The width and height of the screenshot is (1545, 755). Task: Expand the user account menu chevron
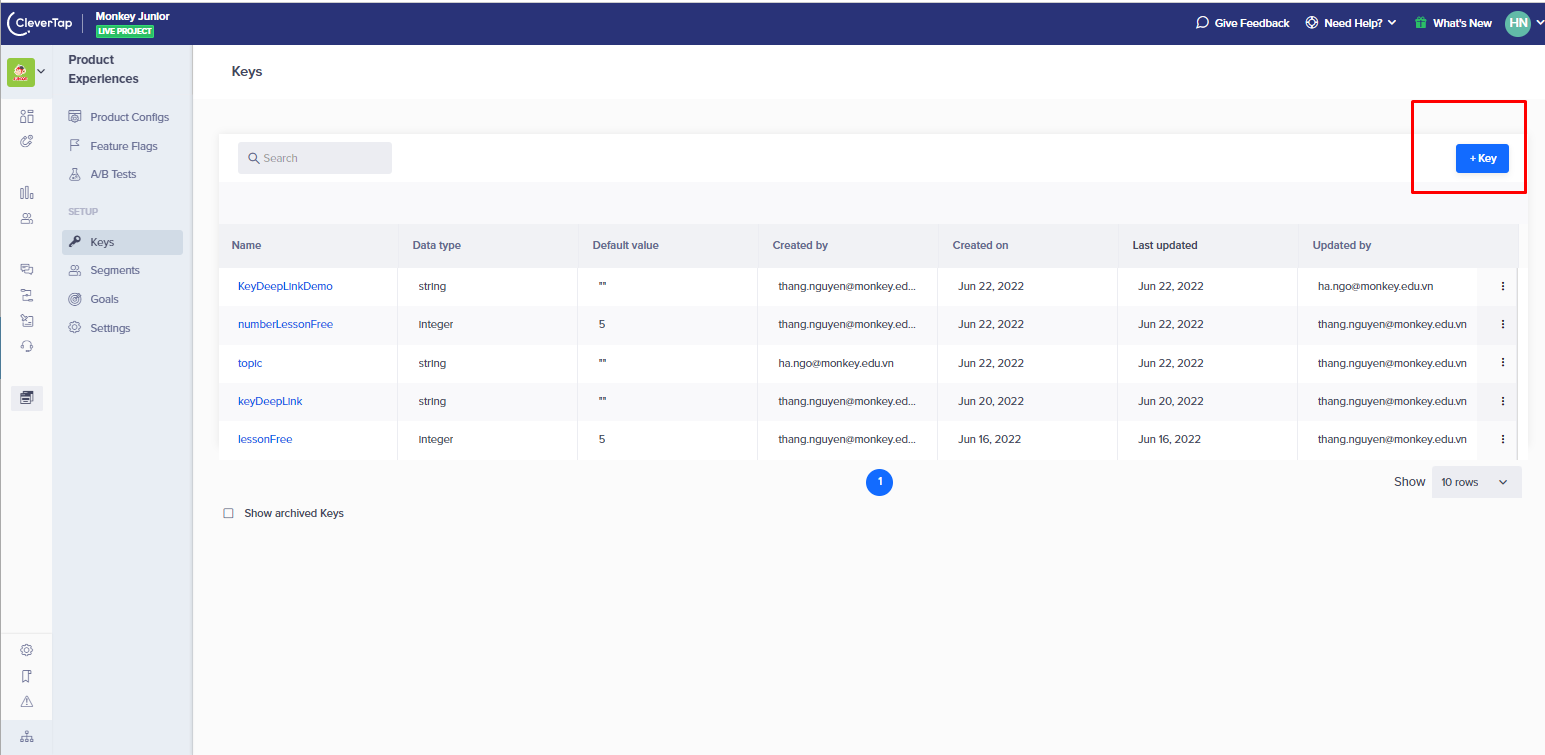point(1539,23)
